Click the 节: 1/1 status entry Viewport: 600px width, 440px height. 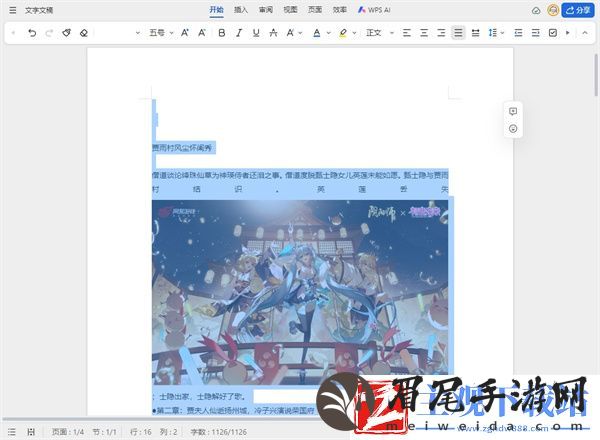(x=104, y=432)
